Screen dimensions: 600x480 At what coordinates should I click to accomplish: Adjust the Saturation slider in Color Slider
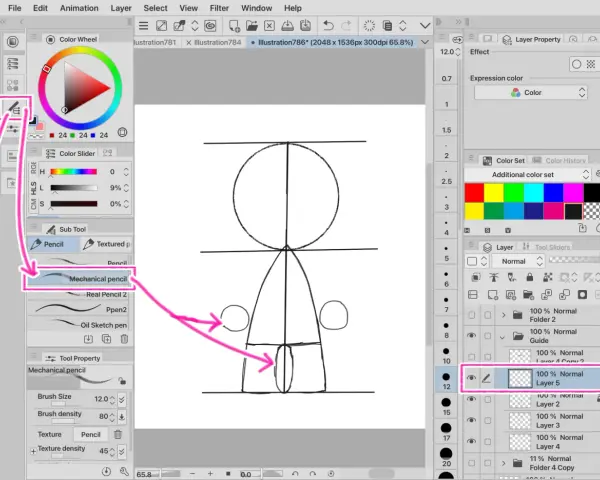pyautogui.click(x=73, y=204)
